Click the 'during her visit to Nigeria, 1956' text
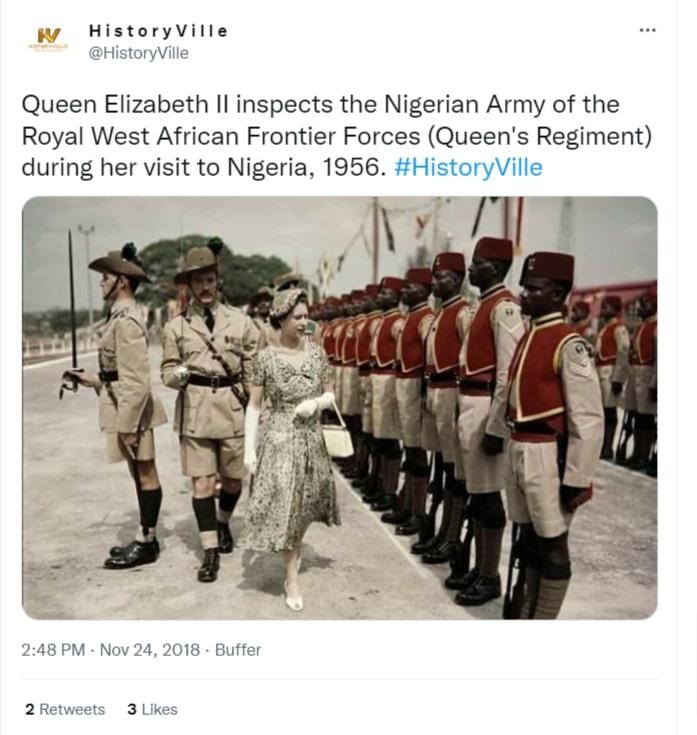 tap(202, 167)
